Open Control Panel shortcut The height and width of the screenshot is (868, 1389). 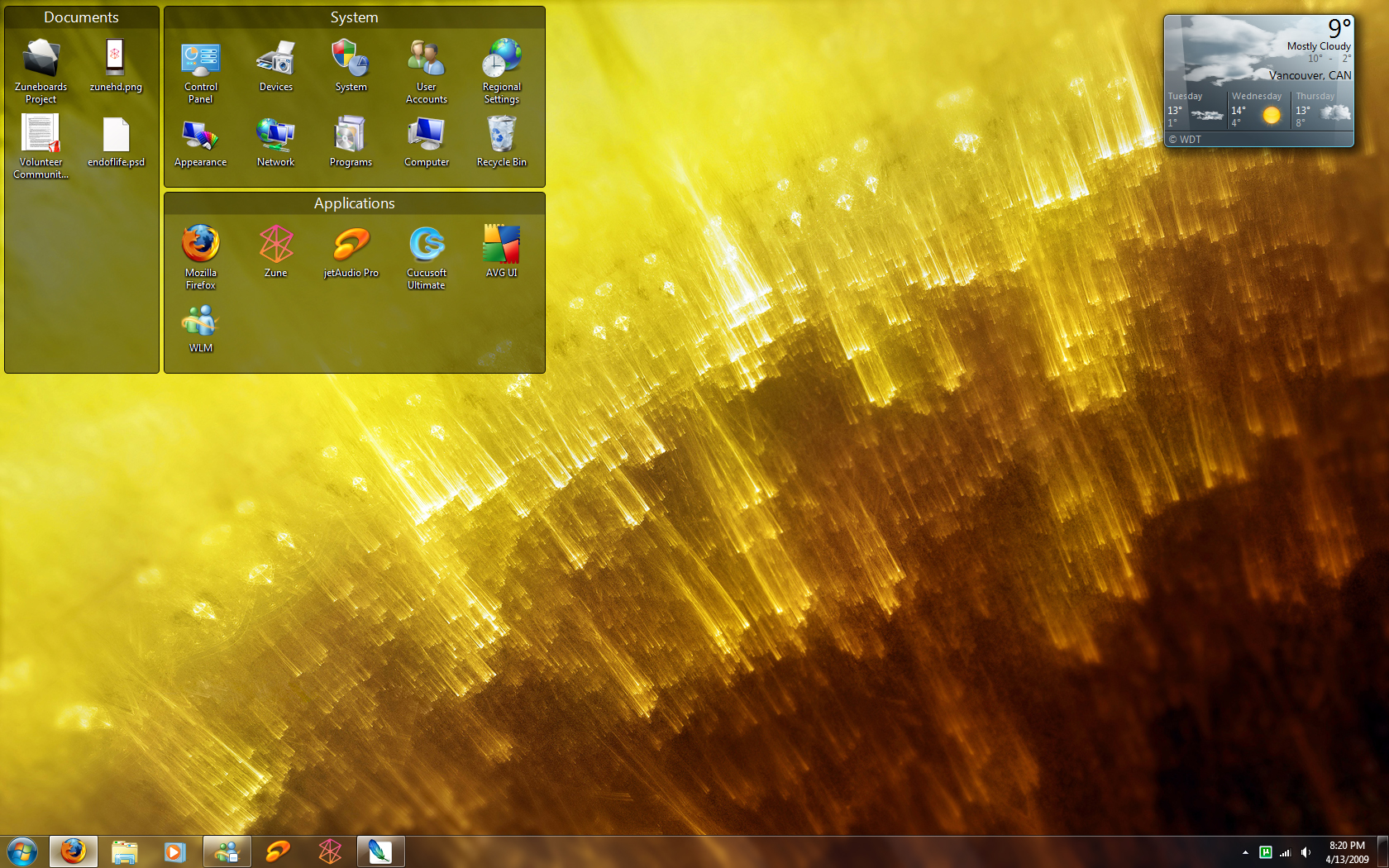click(201, 72)
